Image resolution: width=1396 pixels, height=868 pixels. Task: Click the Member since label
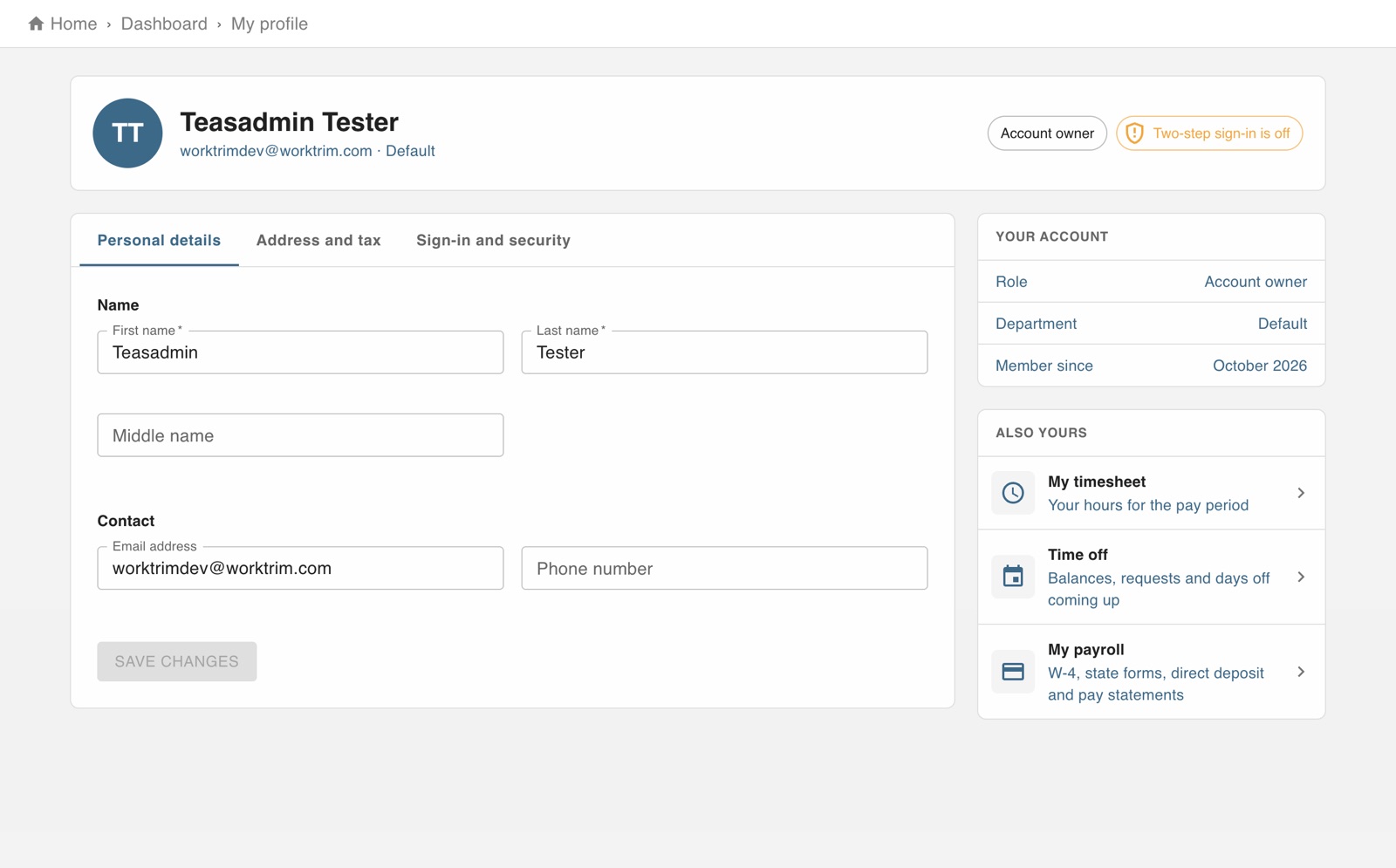(1044, 366)
